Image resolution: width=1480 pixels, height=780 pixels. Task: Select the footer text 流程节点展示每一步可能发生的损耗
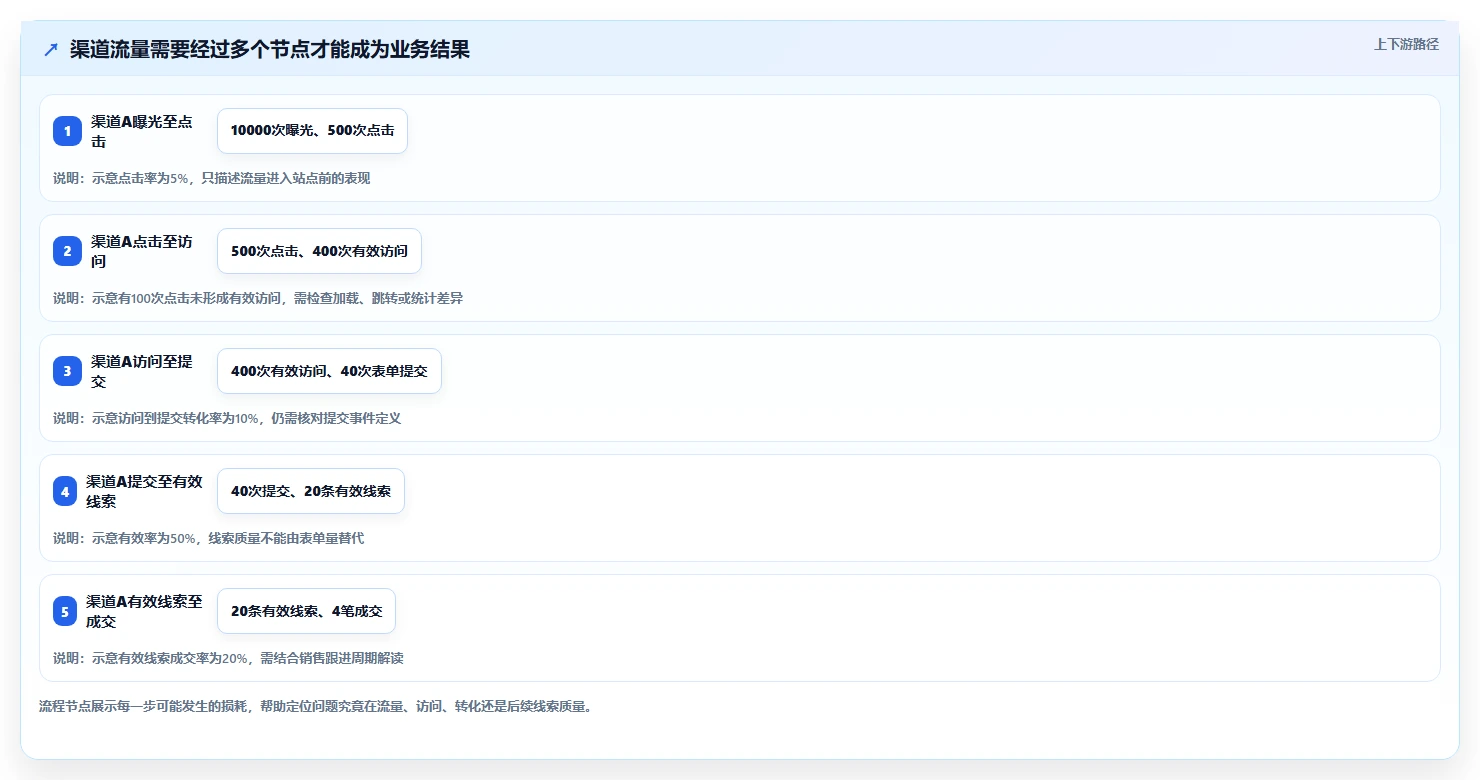tap(315, 706)
